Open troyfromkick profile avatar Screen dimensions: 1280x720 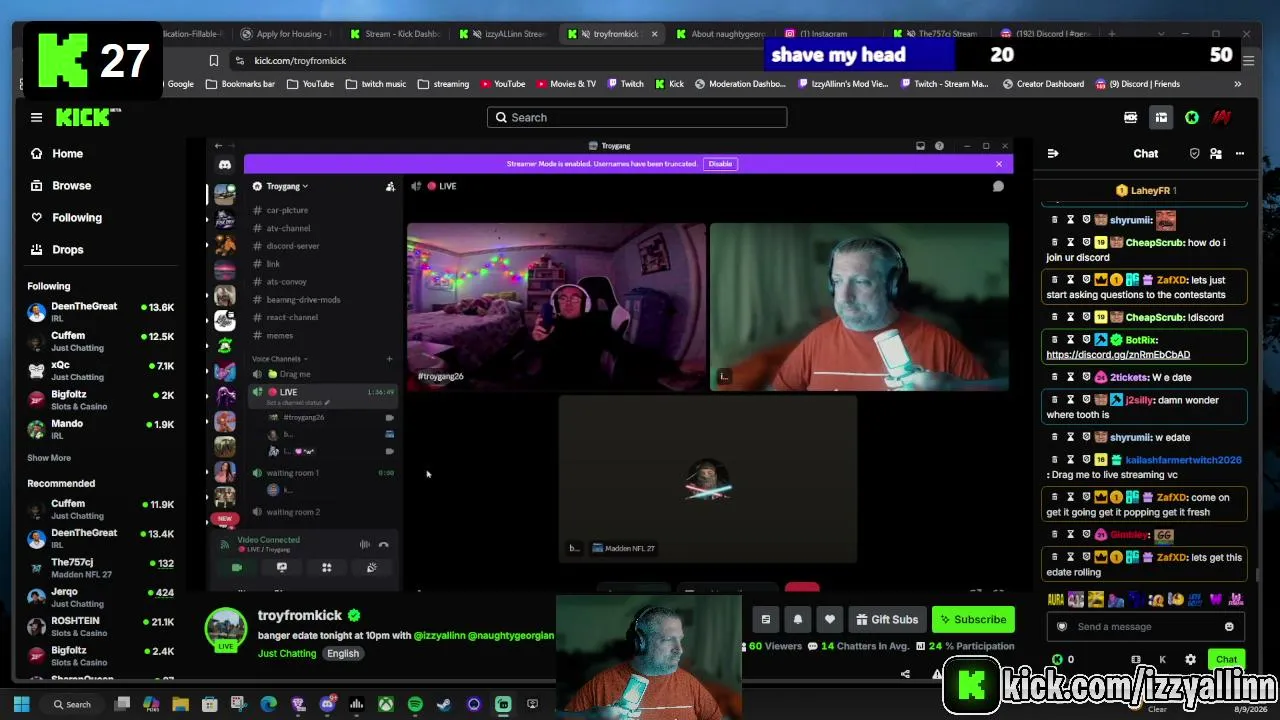click(x=226, y=629)
